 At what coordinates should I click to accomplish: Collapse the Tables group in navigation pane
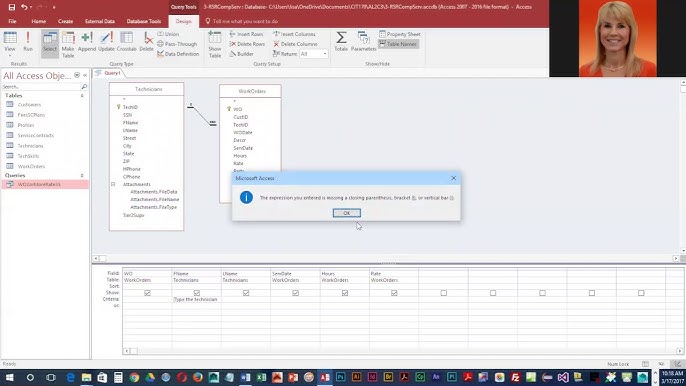(x=82, y=95)
